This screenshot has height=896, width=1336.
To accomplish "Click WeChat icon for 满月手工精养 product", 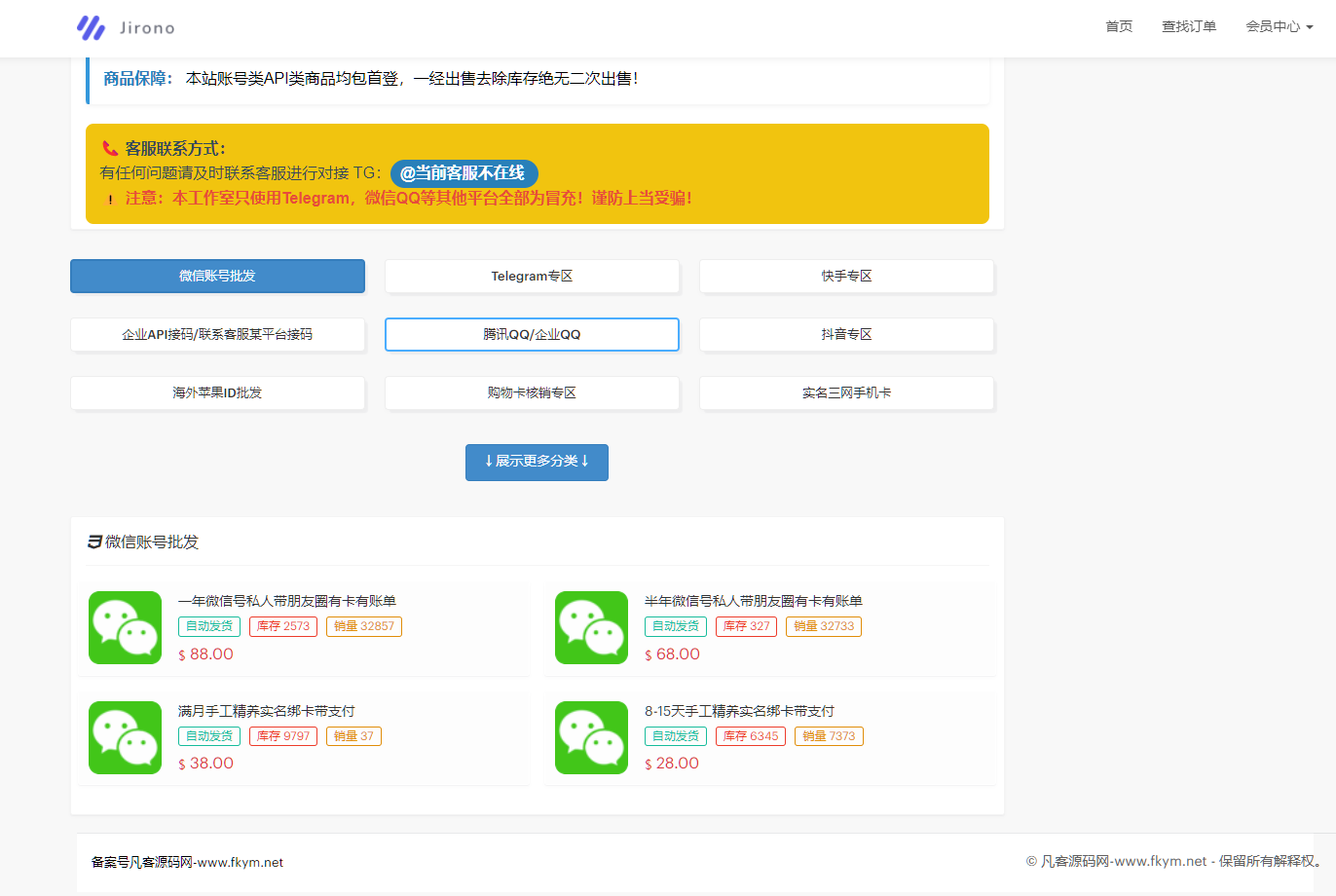I will click(125, 737).
